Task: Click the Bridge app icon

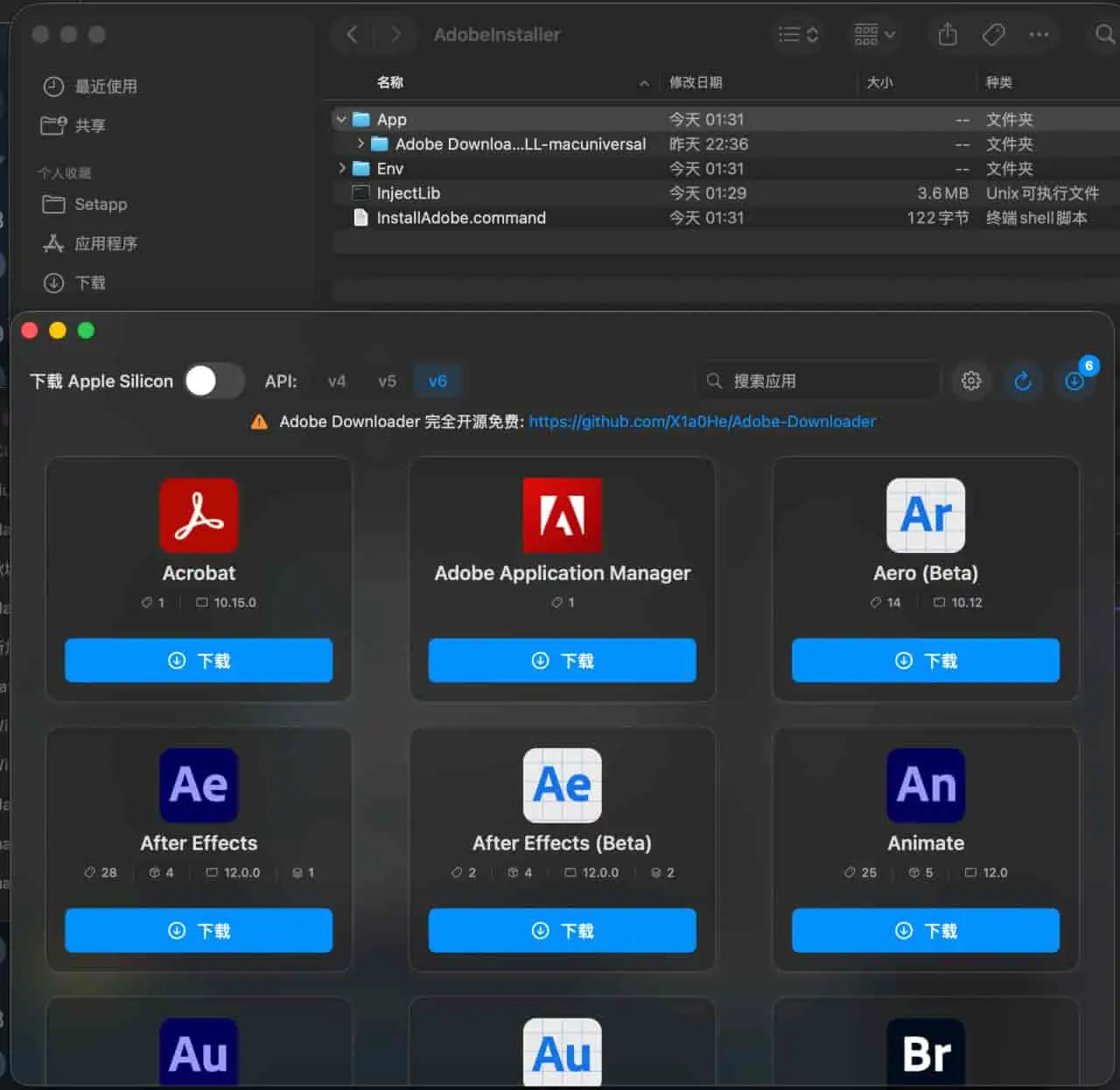Action: click(925, 1052)
